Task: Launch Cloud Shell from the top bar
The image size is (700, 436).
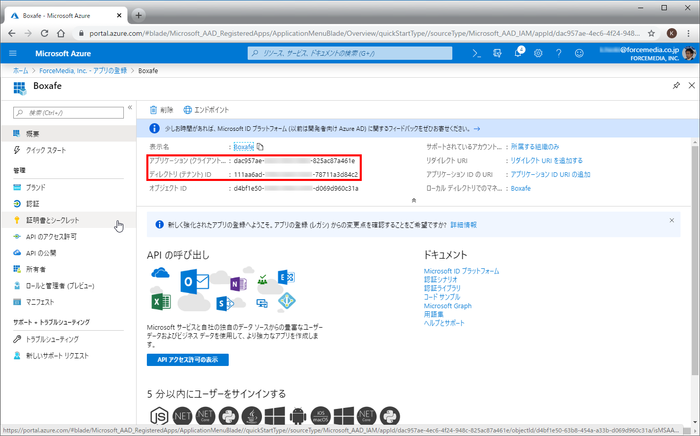Action: (477, 54)
